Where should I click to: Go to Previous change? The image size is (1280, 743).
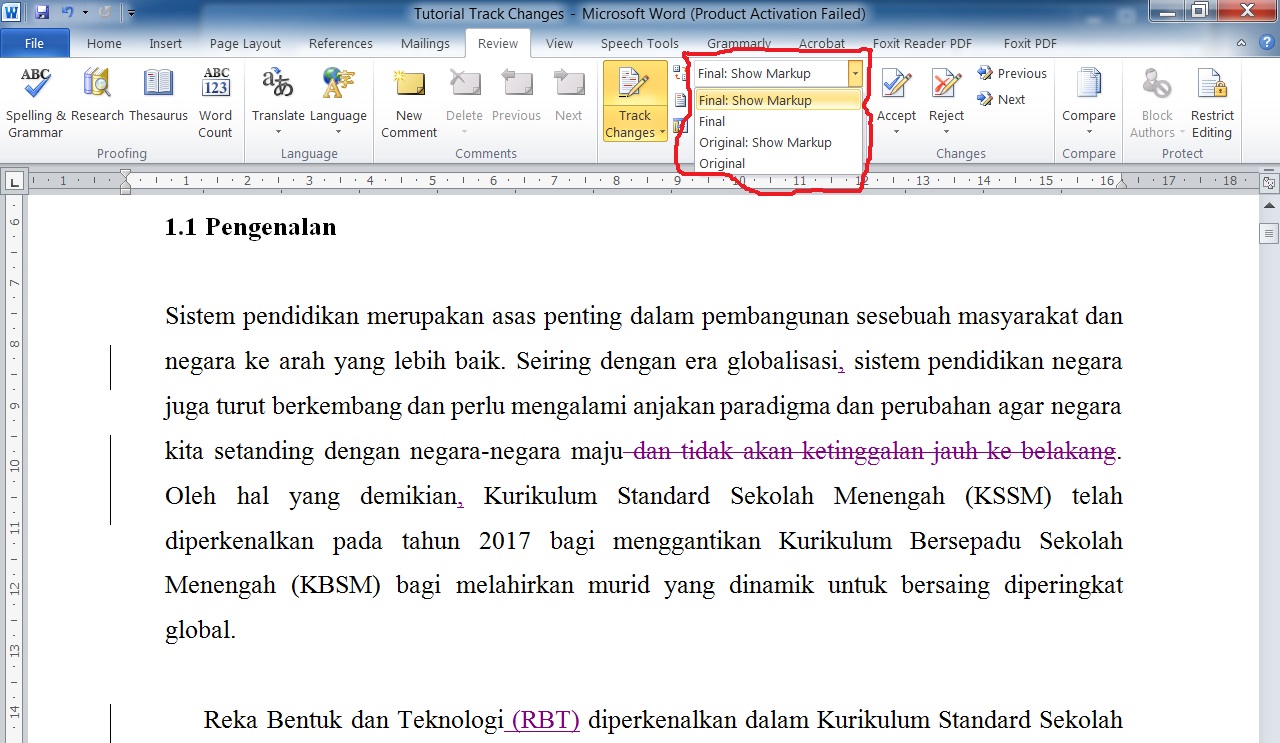1012,73
